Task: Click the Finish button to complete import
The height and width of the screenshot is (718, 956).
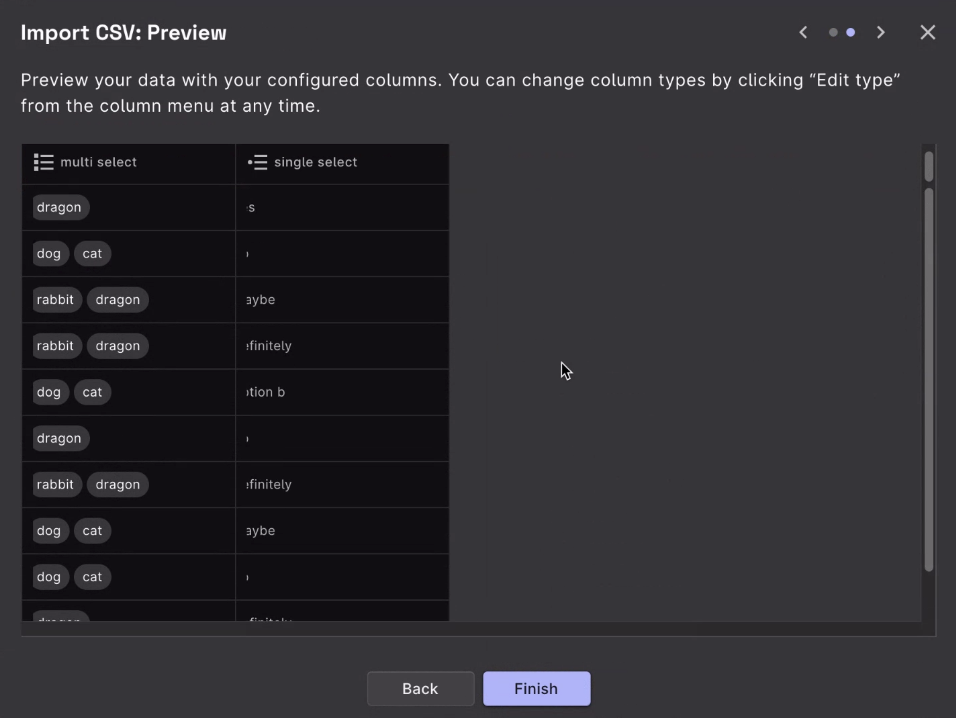Action: tap(536, 688)
